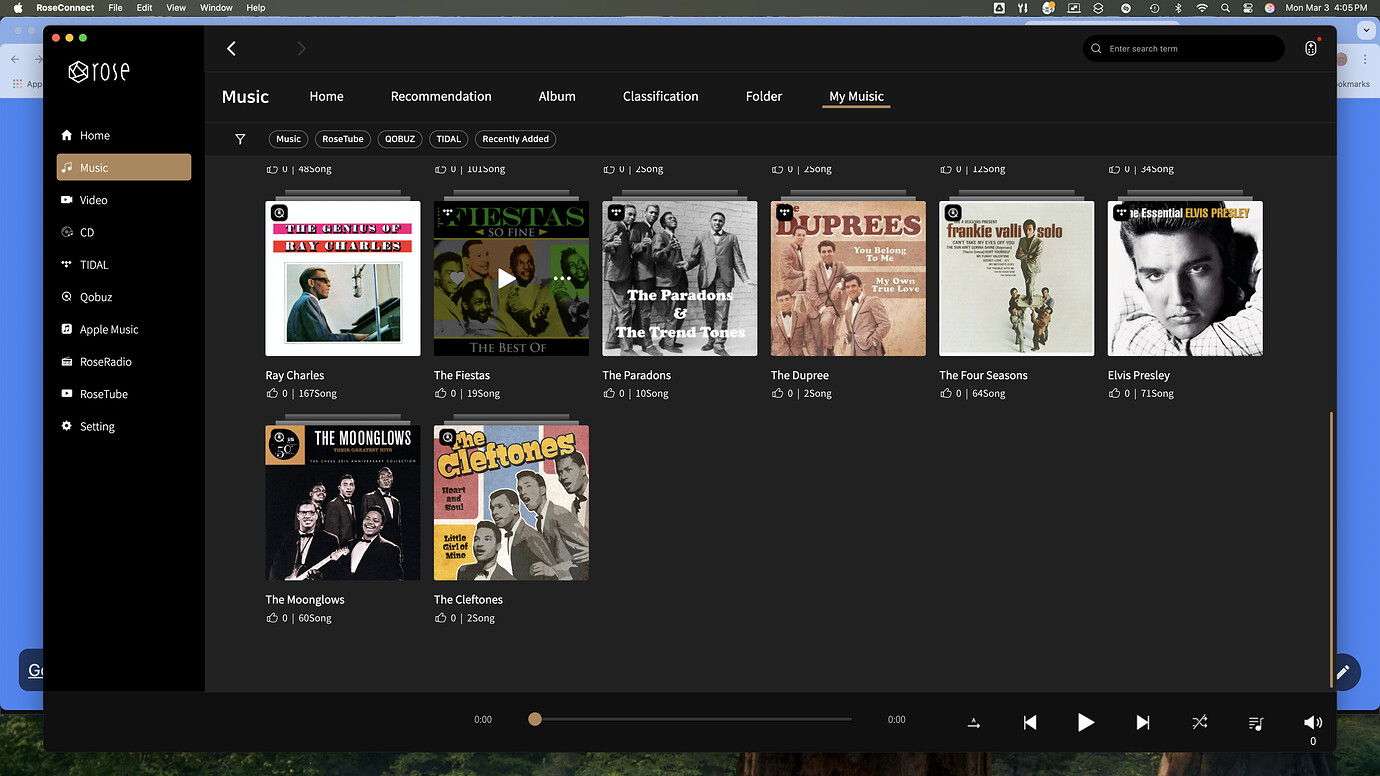1380x776 pixels.
Task: Open Video in the sidebar
Action: coord(123,200)
